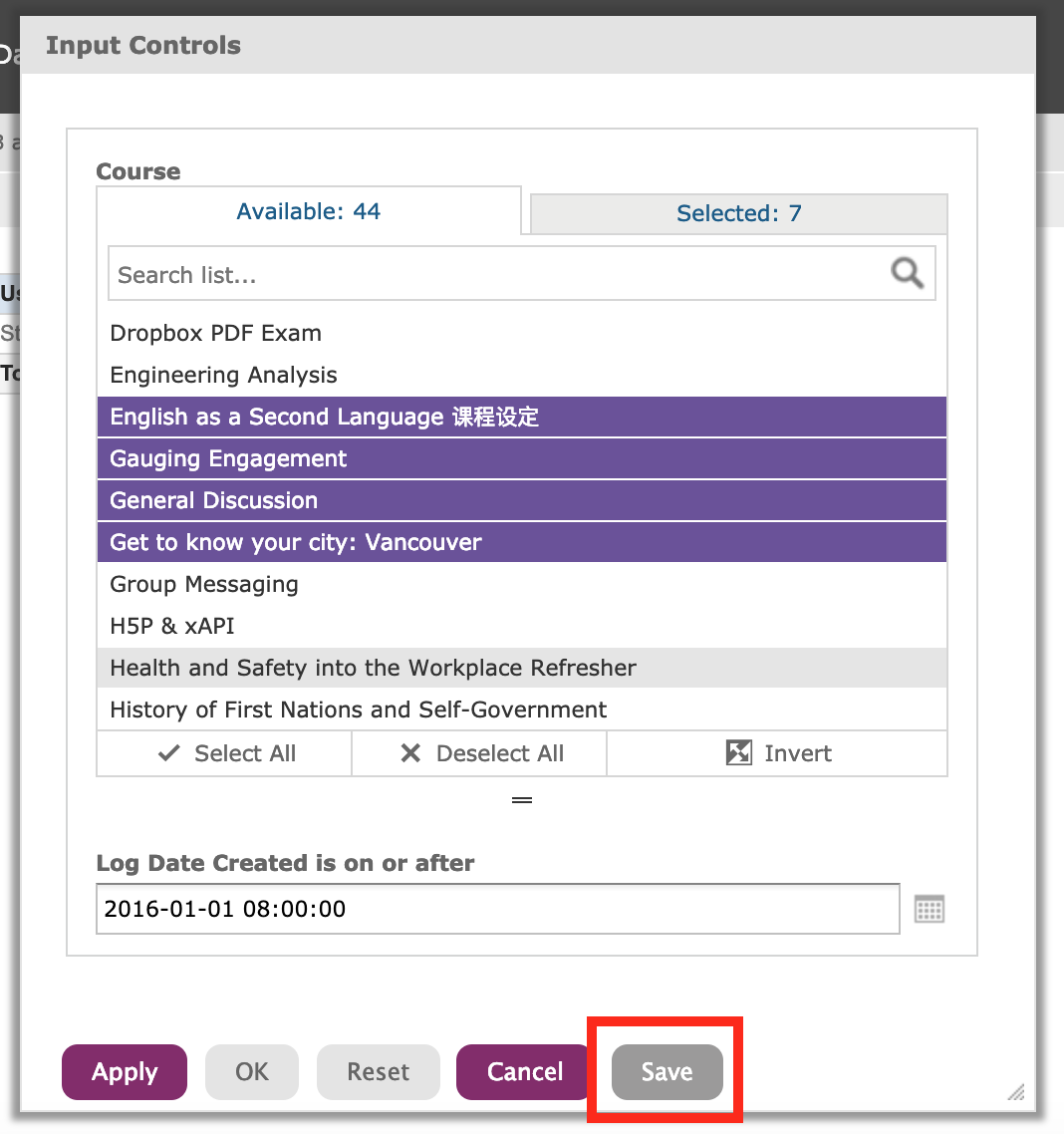Click the Log Date Created field
The width and height of the screenshot is (1064, 1134).
(498, 909)
